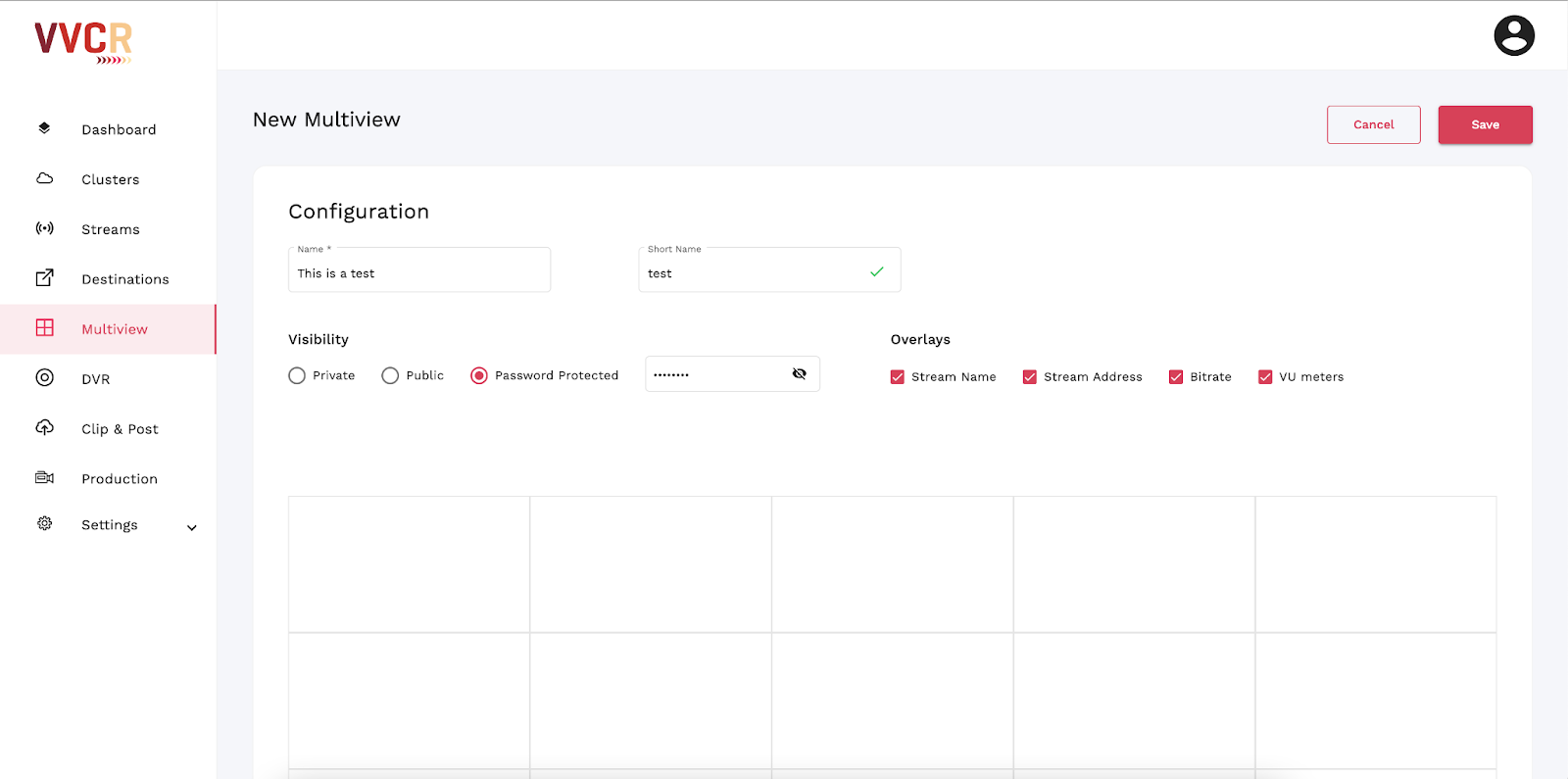
Task: Select the Password Protected radio button
Action: point(479,375)
